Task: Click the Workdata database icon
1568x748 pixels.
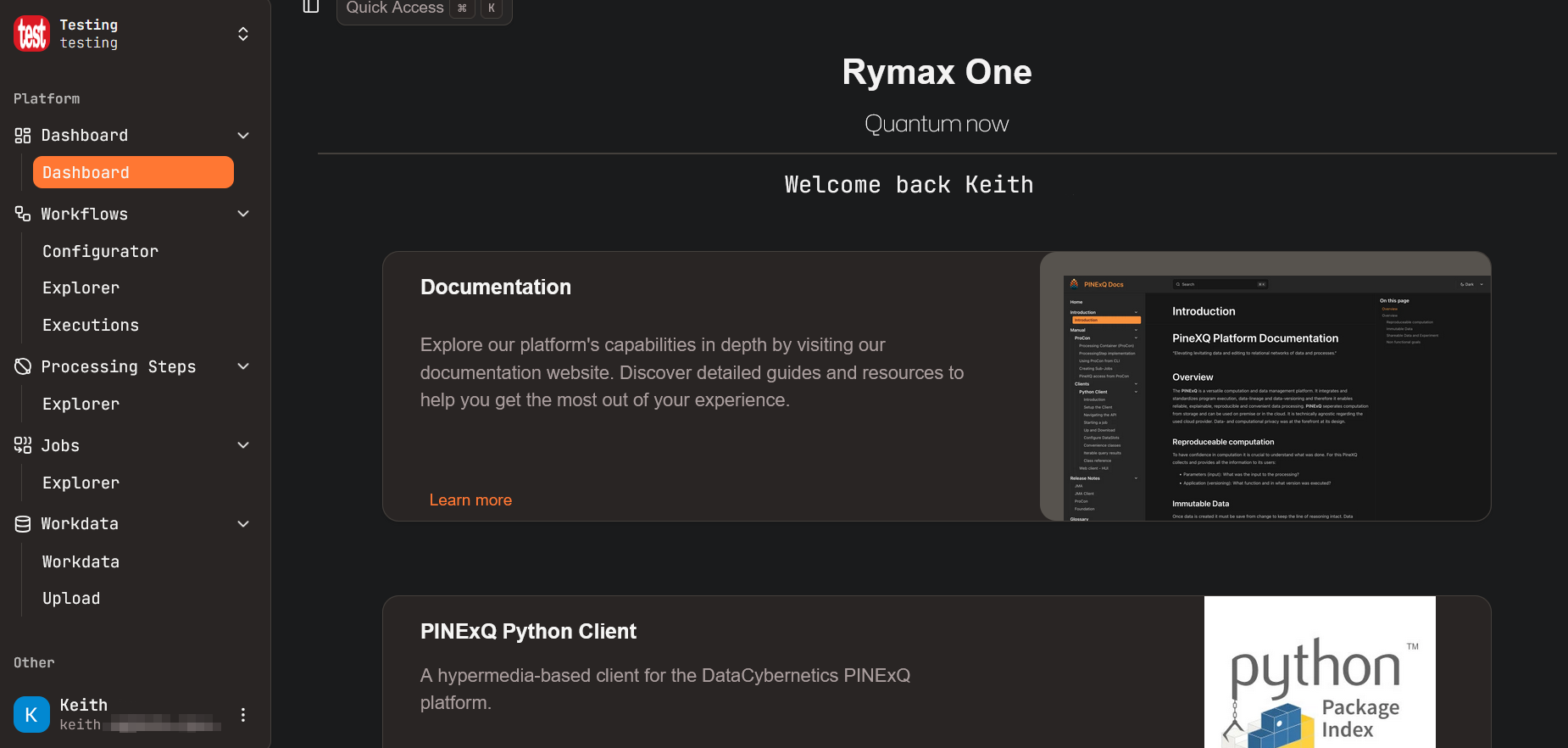Action: coord(23,524)
